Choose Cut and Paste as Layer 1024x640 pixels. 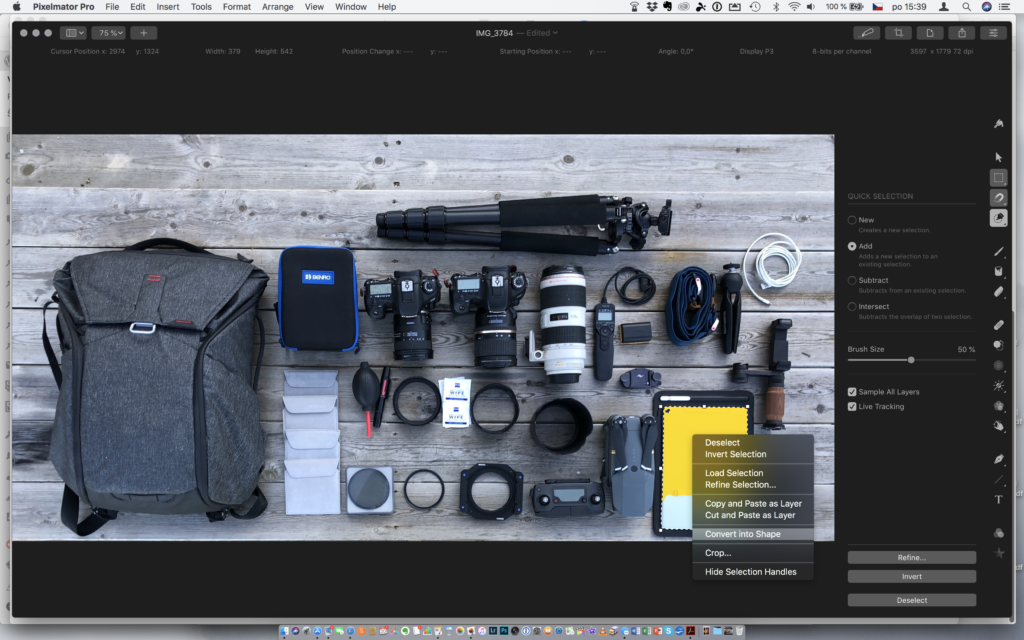(x=753, y=515)
